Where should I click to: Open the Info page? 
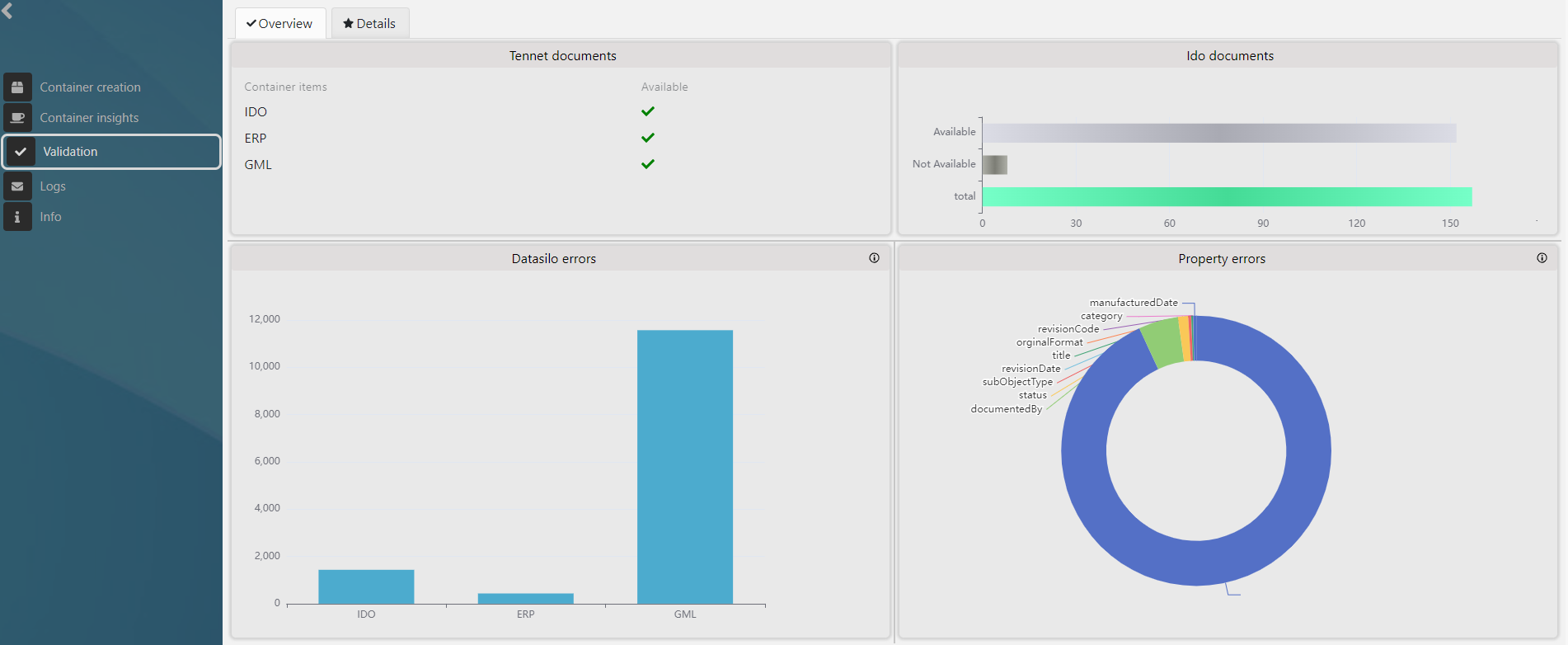(50, 217)
